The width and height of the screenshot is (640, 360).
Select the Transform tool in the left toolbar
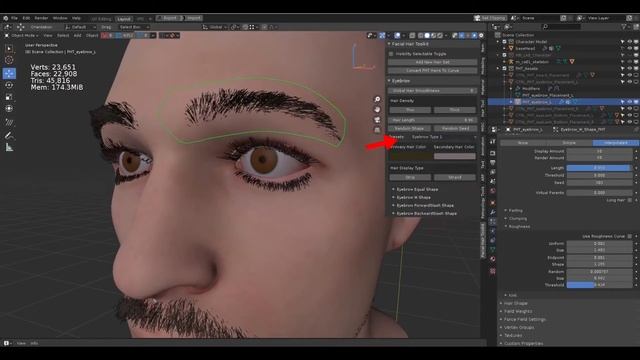tap(9, 109)
